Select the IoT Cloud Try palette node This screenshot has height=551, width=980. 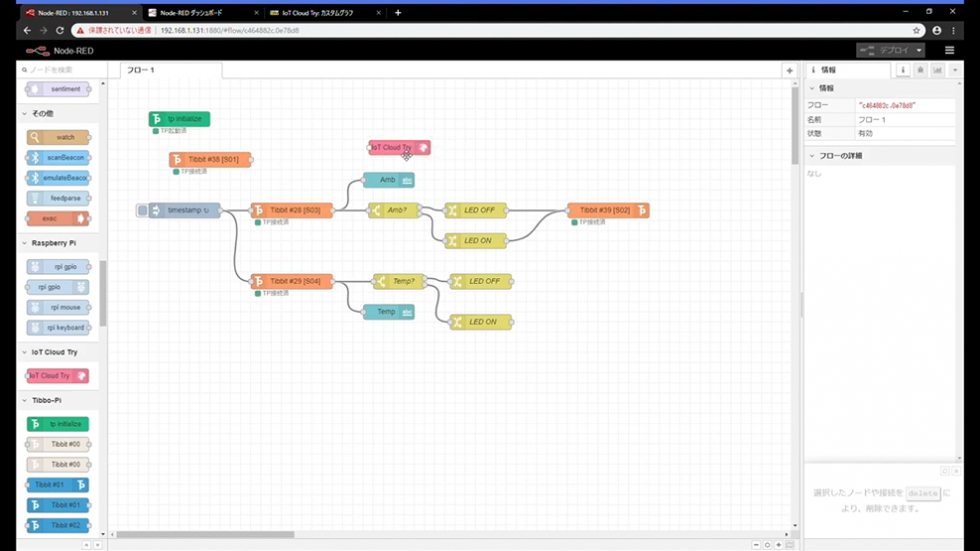(x=58, y=376)
